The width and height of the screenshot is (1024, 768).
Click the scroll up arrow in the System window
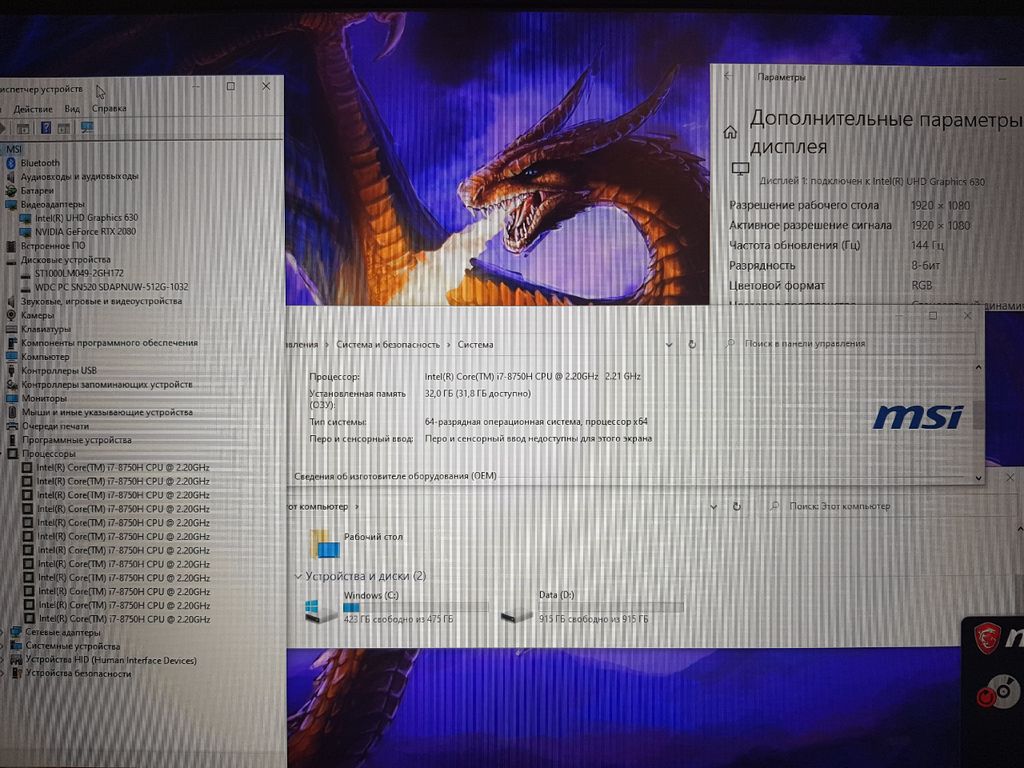point(978,368)
